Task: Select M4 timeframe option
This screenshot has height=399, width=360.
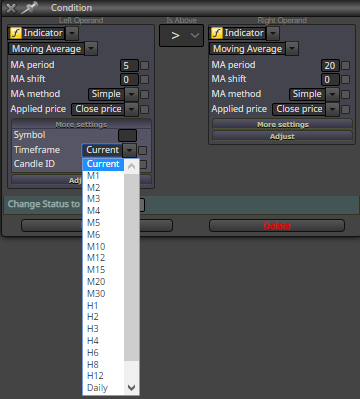Action: (103, 211)
